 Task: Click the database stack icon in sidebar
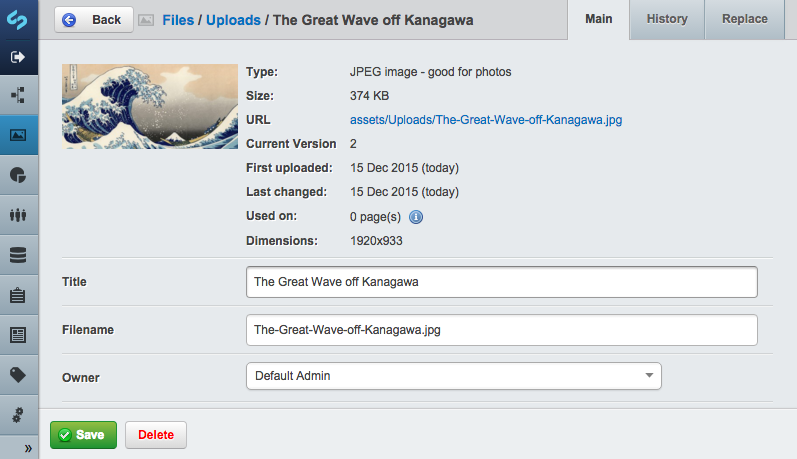click(x=18, y=255)
